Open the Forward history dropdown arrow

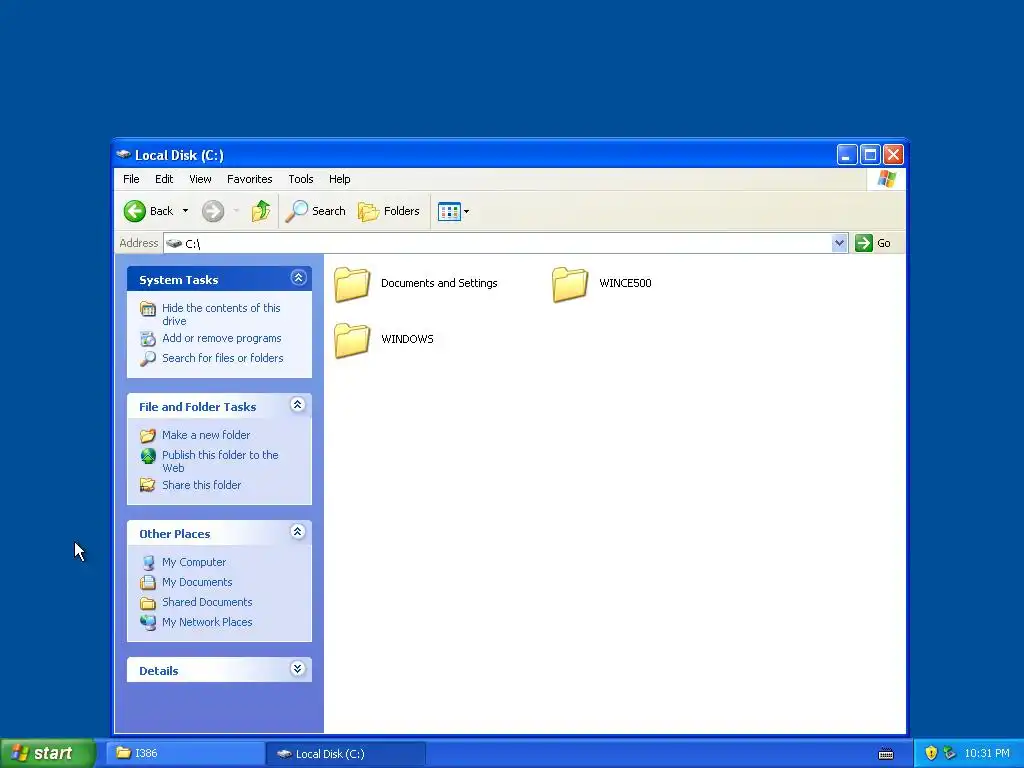(236, 211)
